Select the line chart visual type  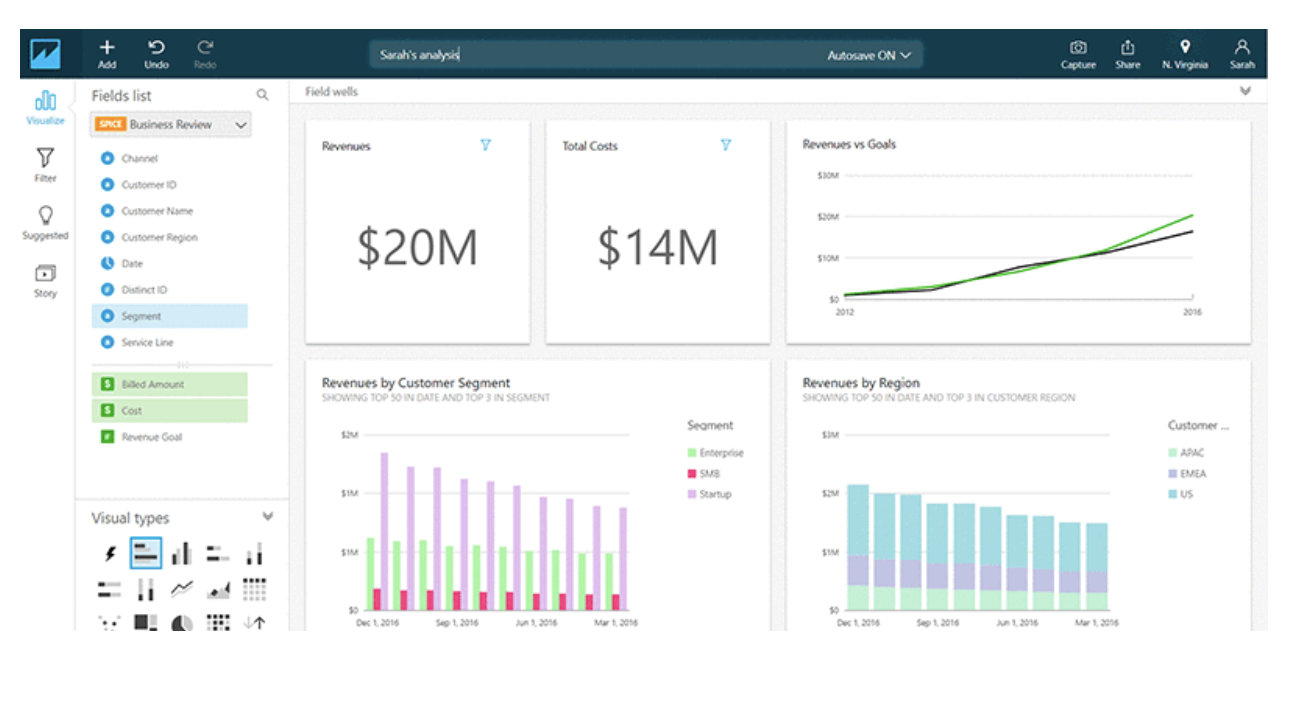tap(181, 588)
